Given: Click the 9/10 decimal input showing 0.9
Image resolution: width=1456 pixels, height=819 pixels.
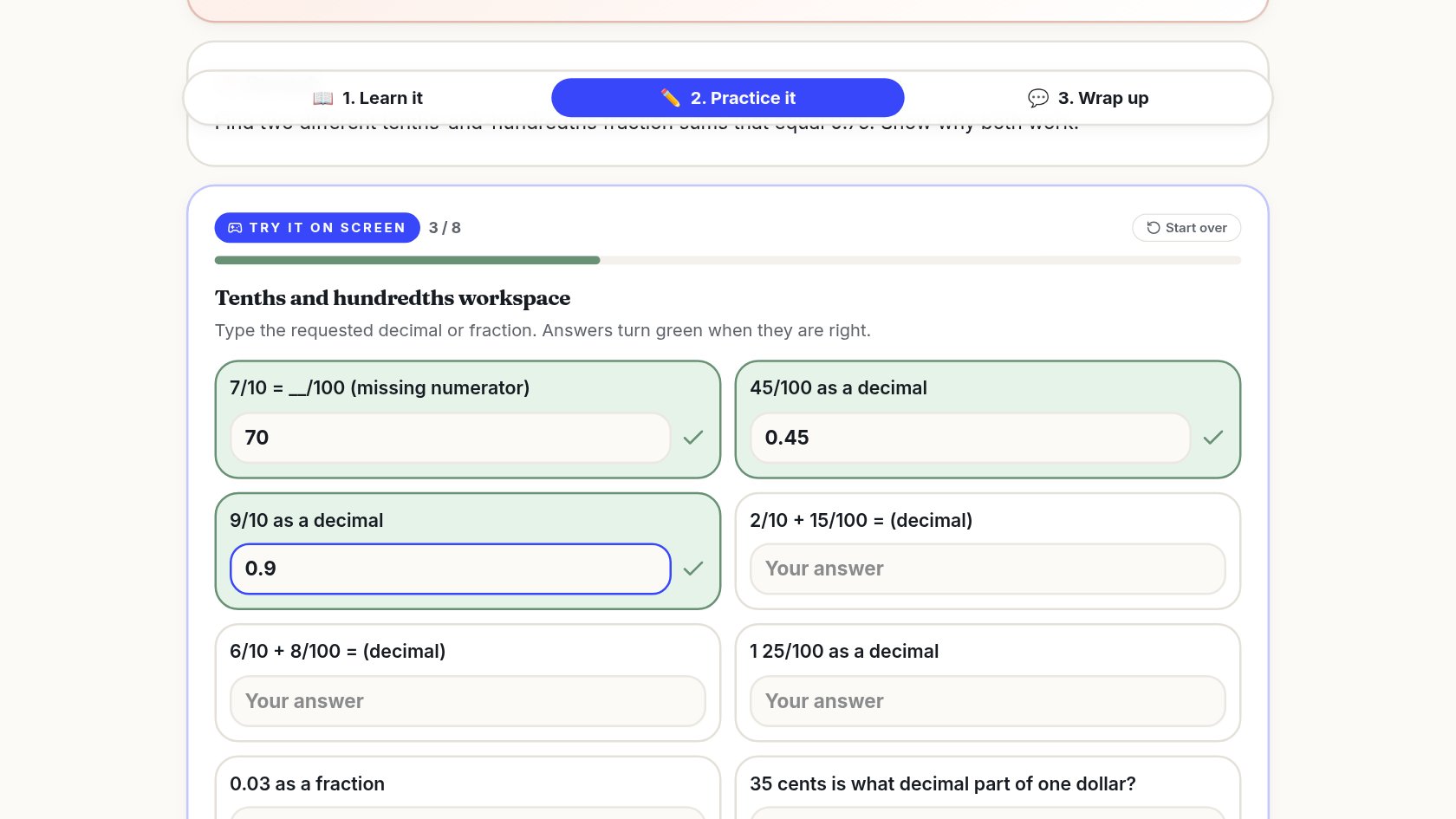Looking at the screenshot, I should click(x=451, y=569).
